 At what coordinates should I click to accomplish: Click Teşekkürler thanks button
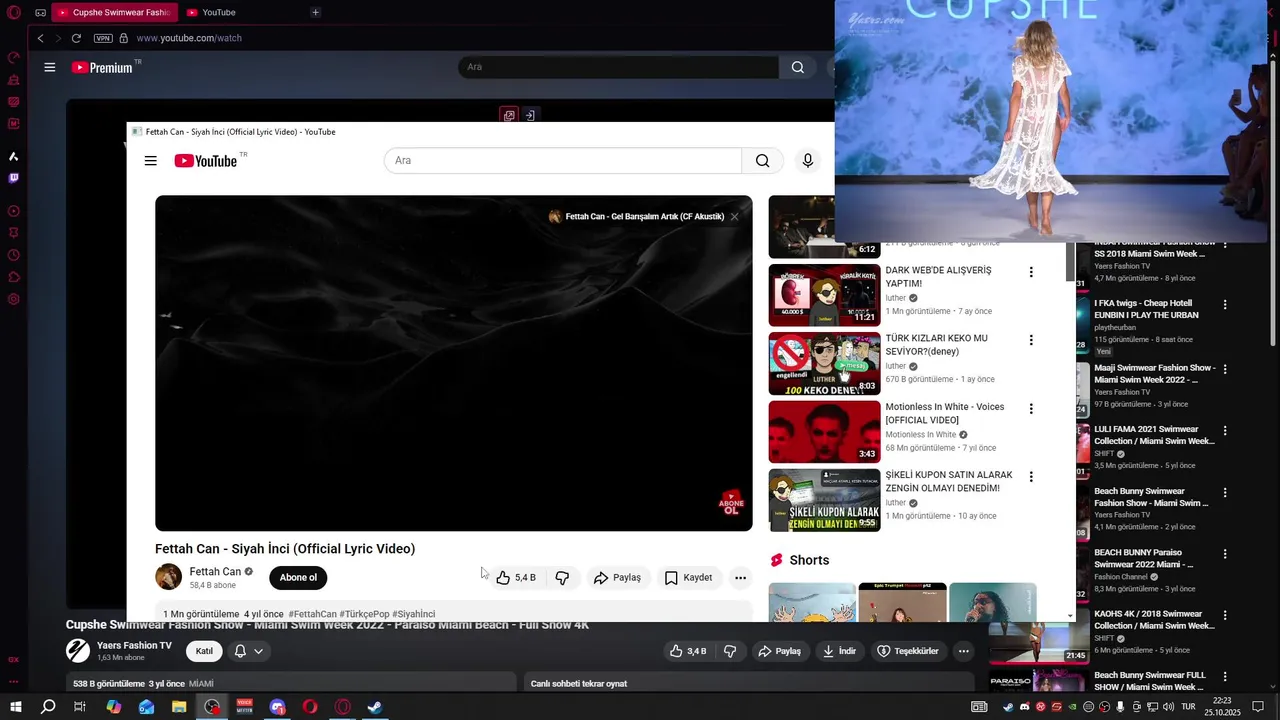pyautogui.click(x=907, y=651)
